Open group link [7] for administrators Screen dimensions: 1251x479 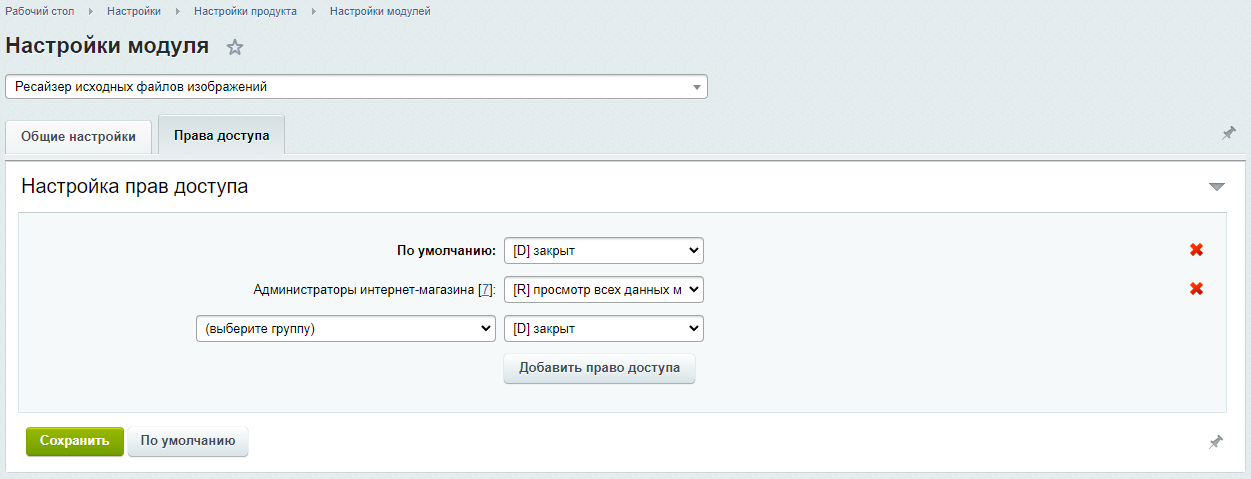tap(485, 290)
